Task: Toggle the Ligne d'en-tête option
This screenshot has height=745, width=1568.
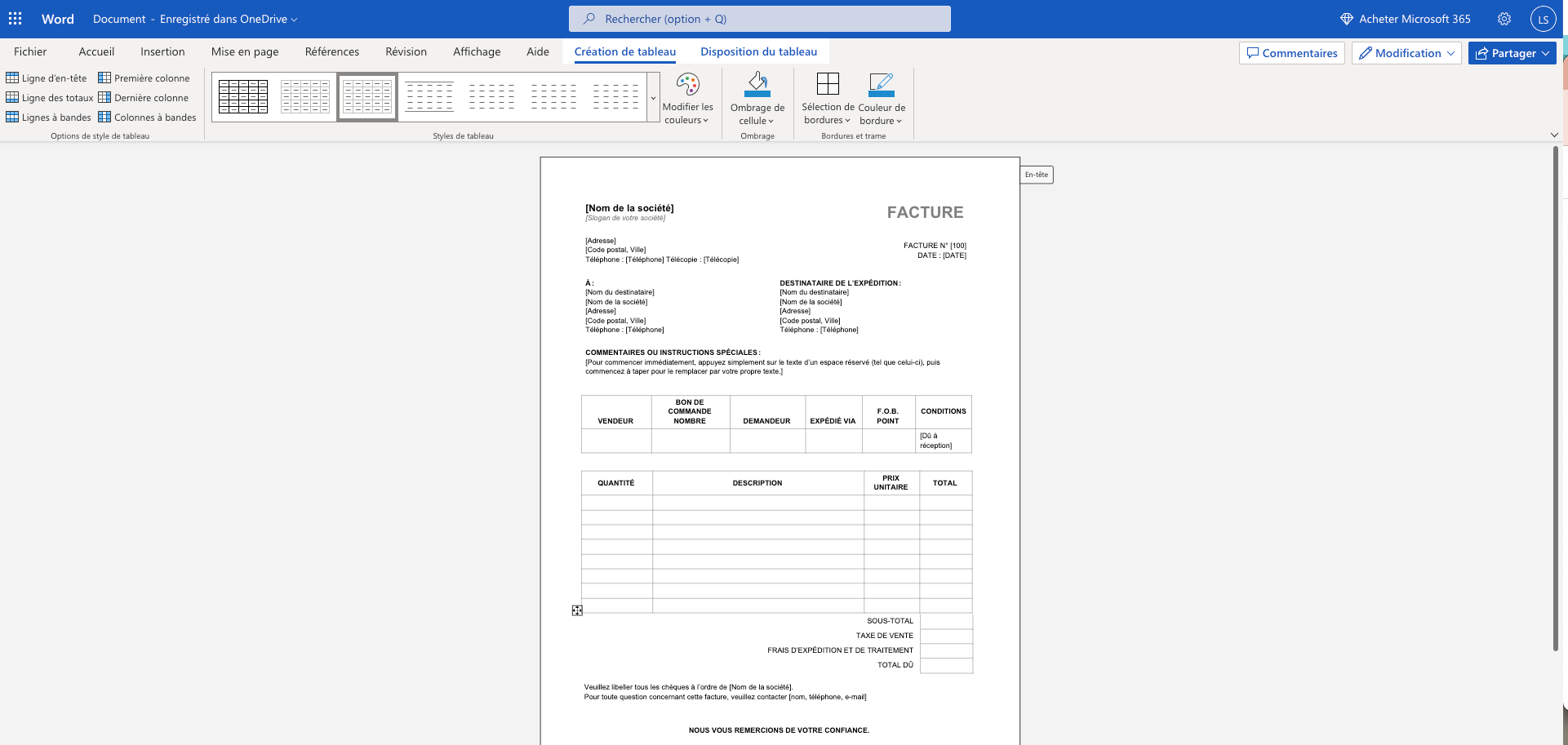Action: [x=47, y=78]
